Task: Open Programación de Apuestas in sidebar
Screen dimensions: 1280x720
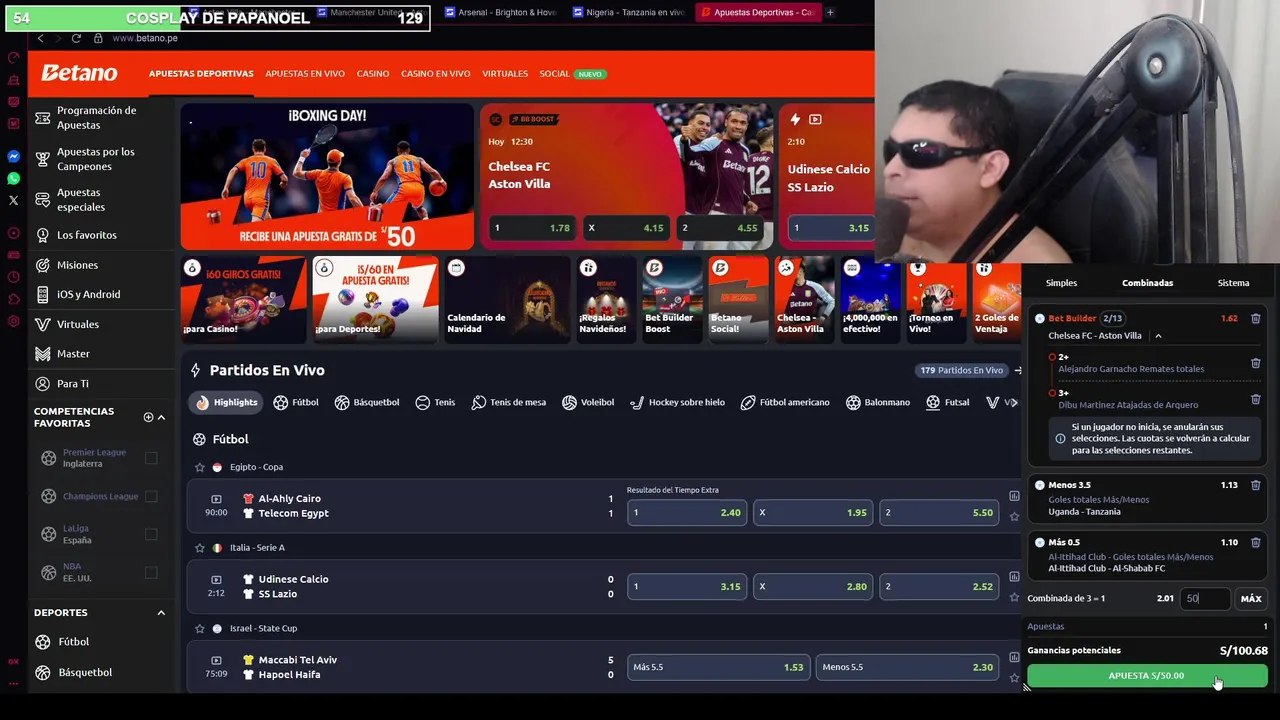Action: pyautogui.click(x=98, y=118)
